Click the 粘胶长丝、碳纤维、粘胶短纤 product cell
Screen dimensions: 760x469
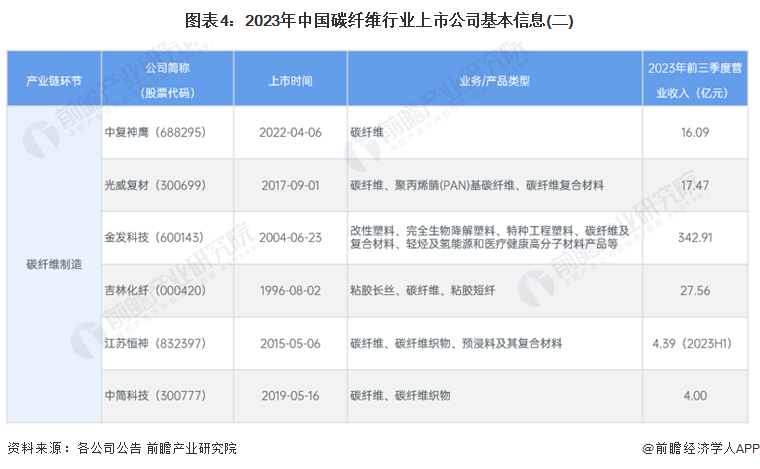(495, 291)
